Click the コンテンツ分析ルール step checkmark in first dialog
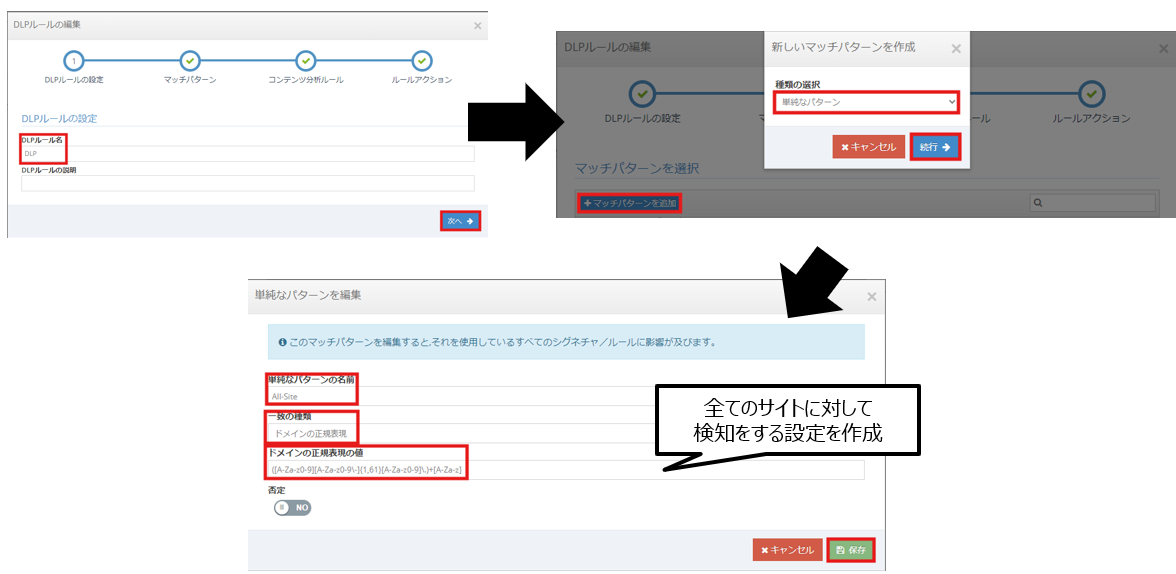Viewport: 1176px width, 574px height. [305, 61]
